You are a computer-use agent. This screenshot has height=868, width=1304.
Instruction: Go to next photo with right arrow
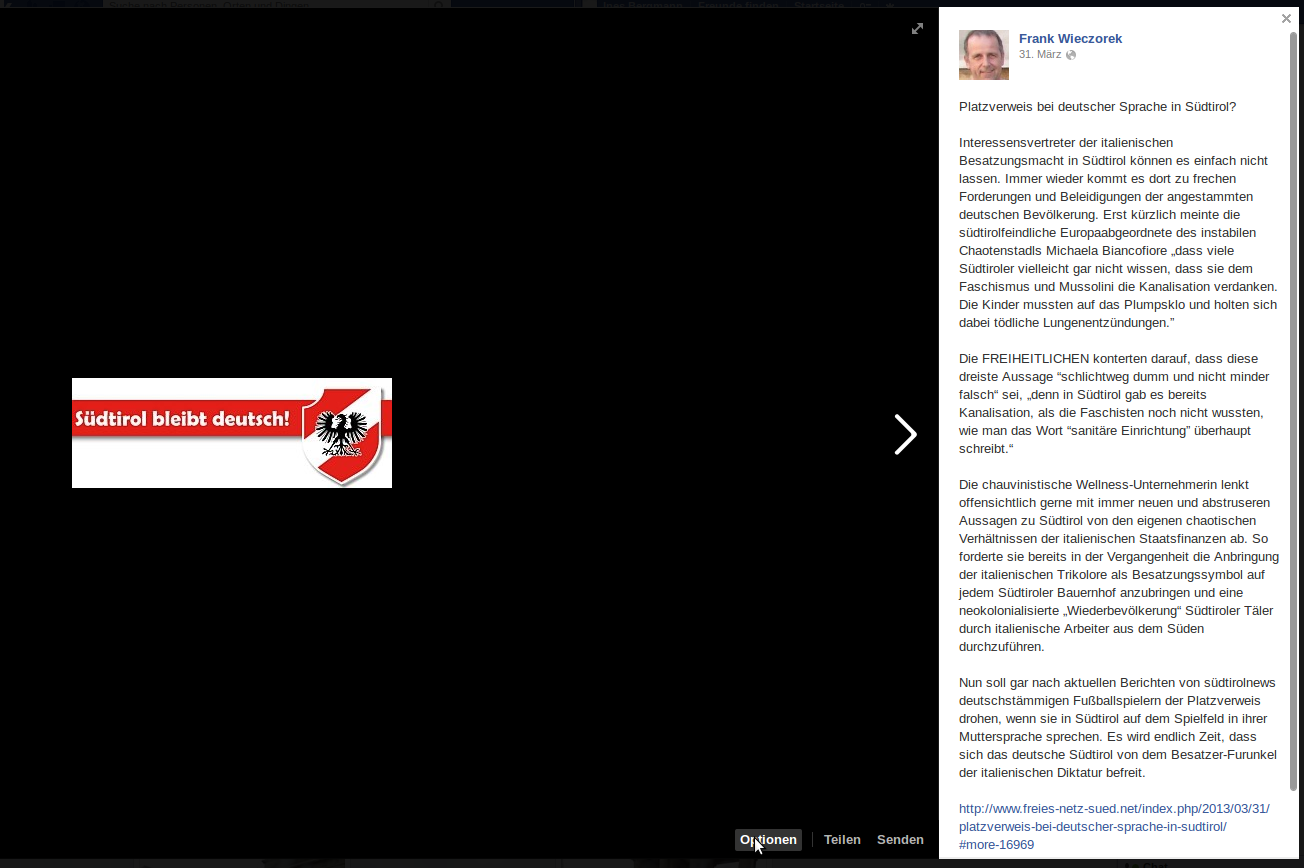point(905,435)
